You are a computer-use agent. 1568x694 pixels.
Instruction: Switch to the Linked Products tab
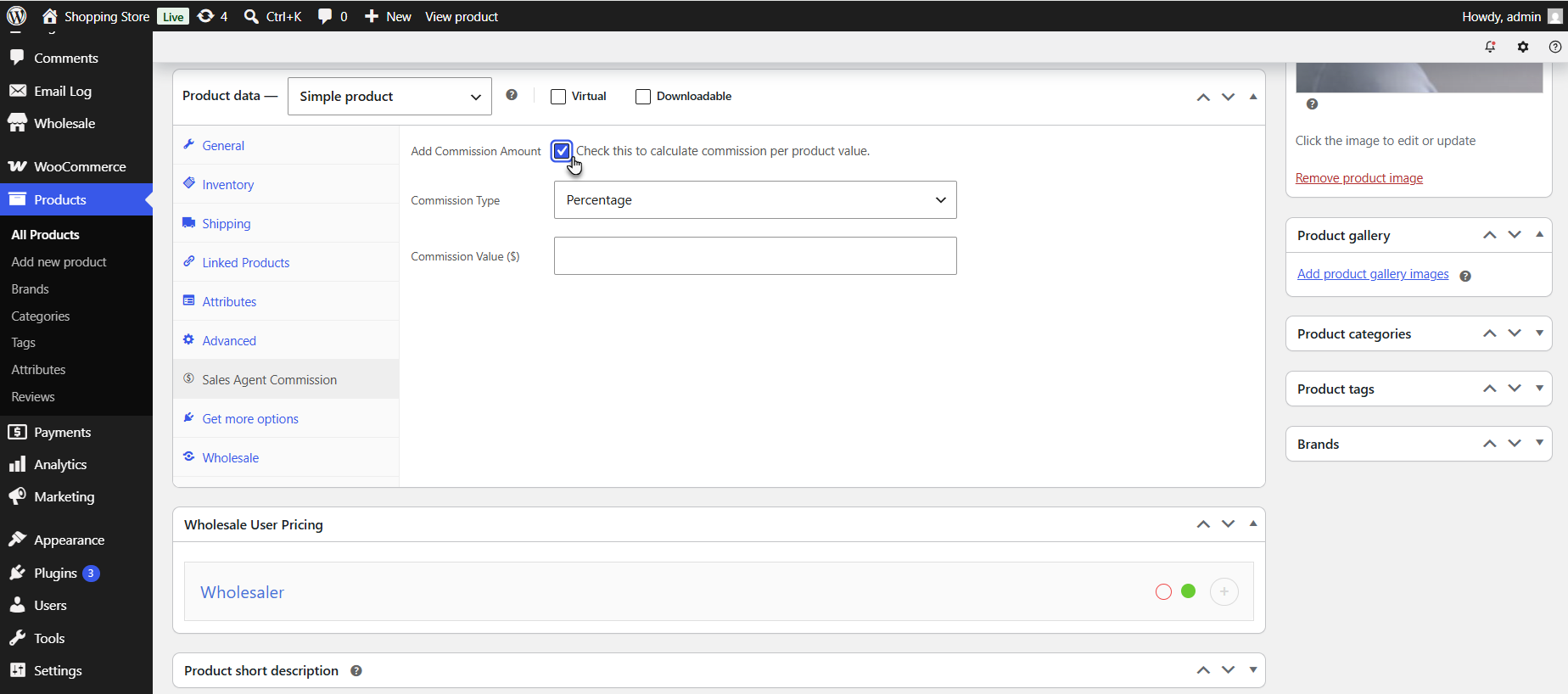286,262
